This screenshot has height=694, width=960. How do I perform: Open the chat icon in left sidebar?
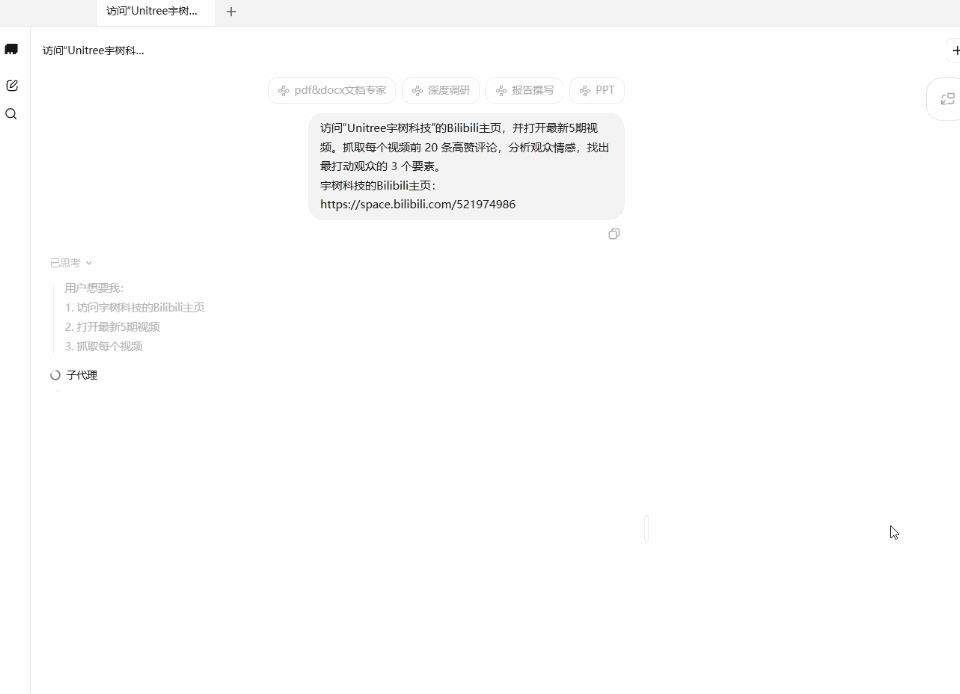pos(11,50)
